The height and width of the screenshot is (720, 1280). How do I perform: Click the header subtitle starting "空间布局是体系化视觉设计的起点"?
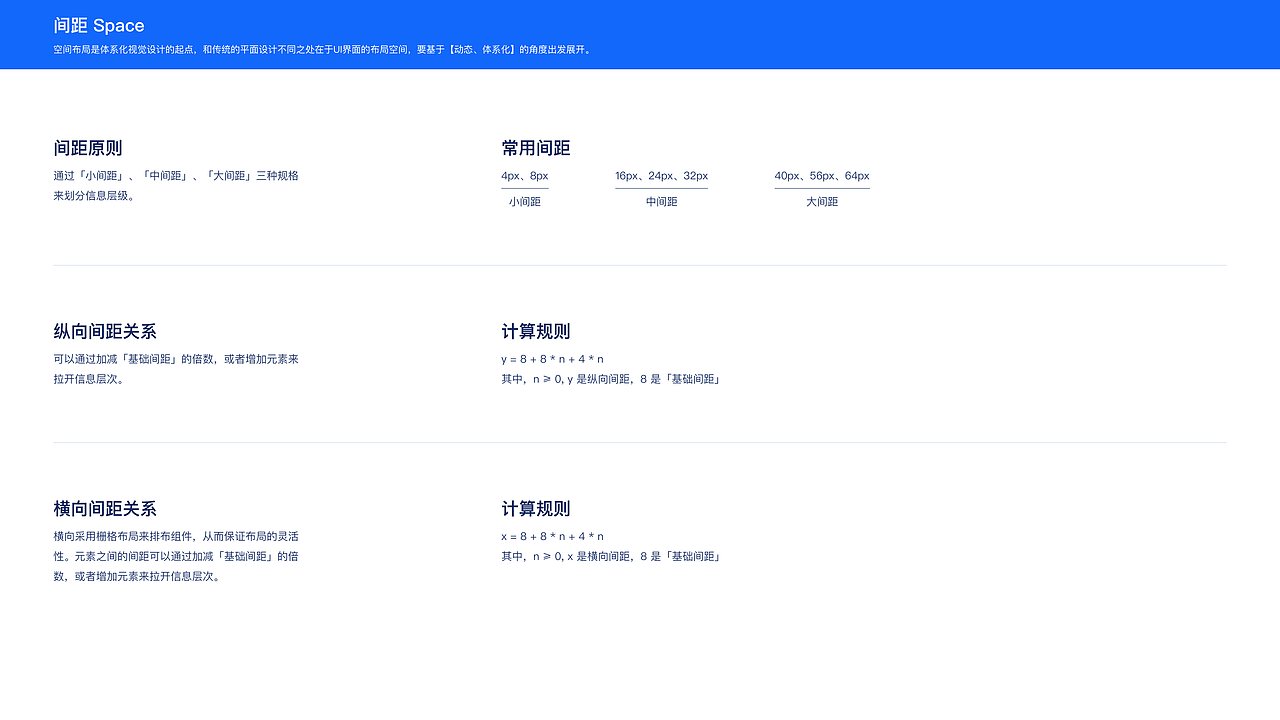coord(324,49)
